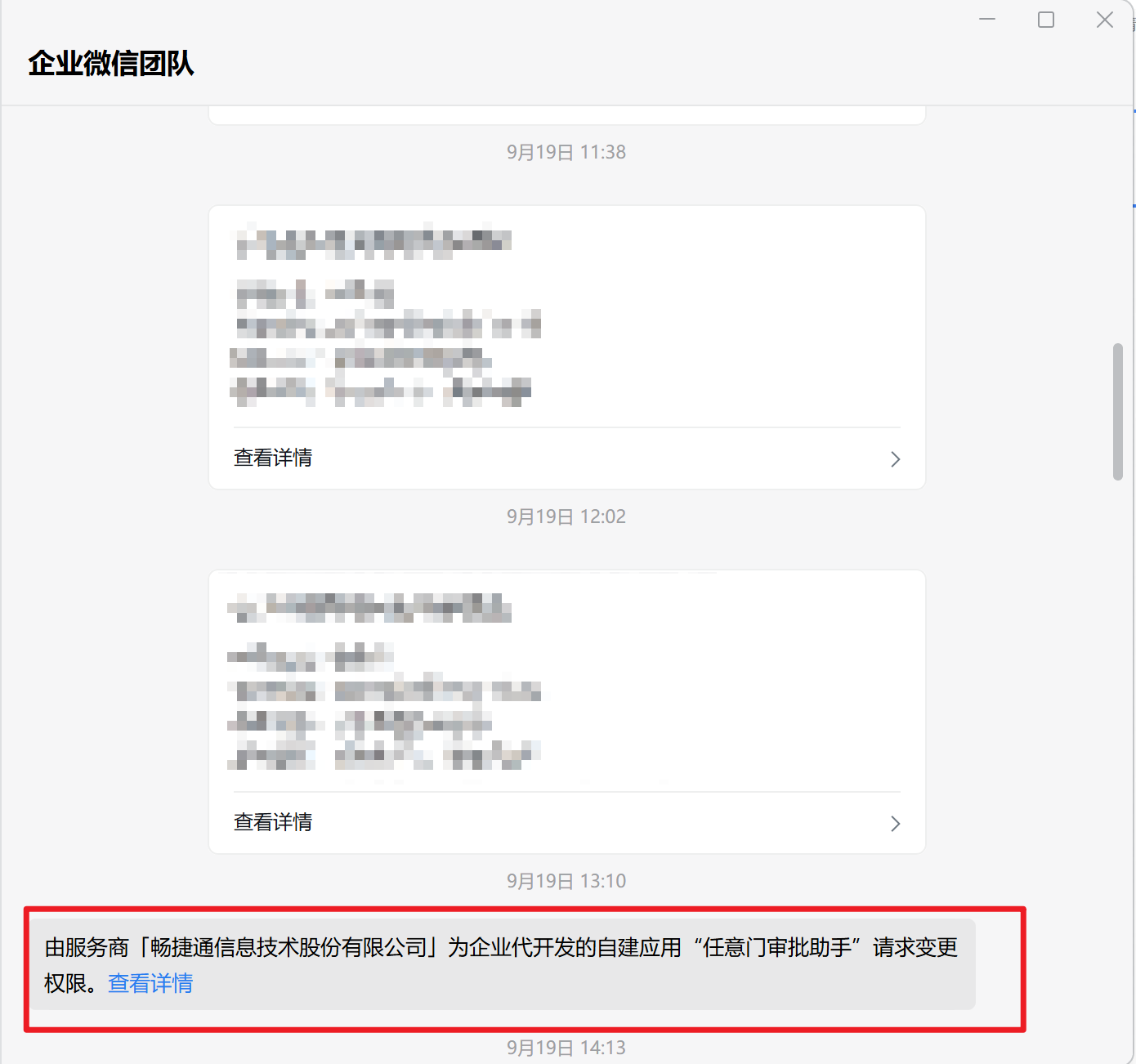Screen dimensions: 1136x1064
Task: Select the blurred heading of the 12:02 card
Action: pyautogui.click(x=373, y=242)
